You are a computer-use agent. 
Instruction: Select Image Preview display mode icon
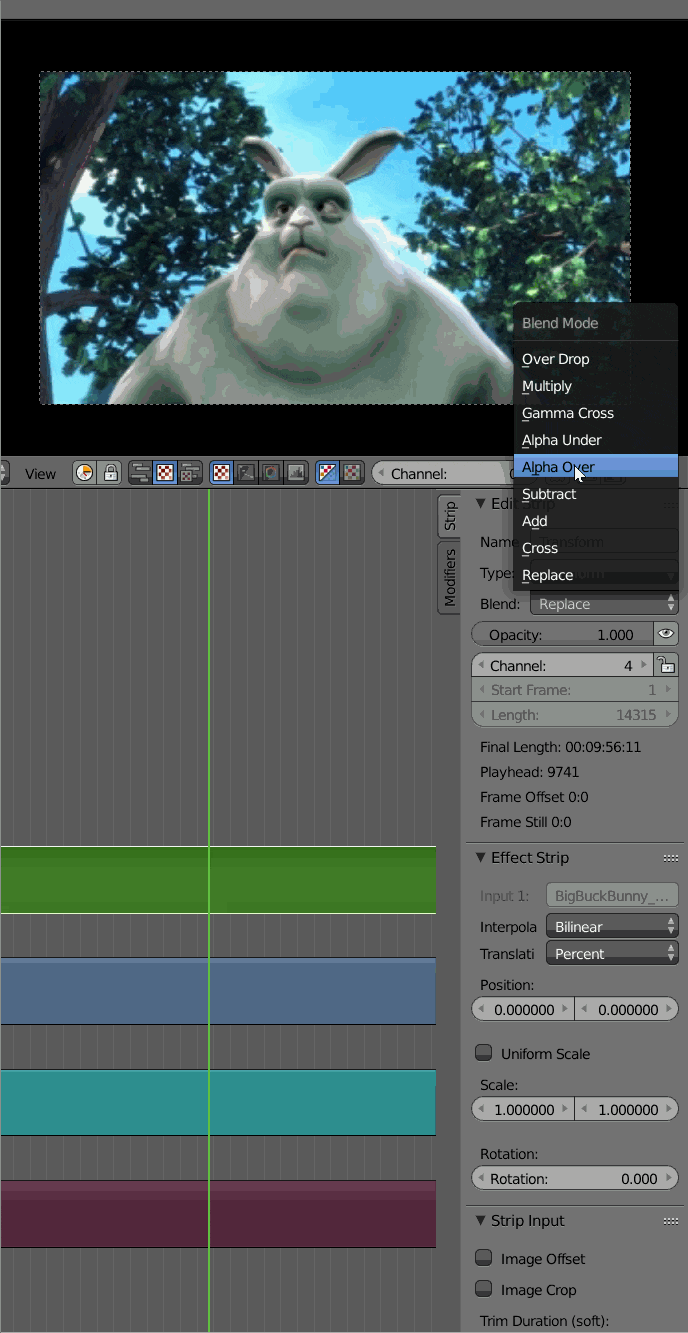pos(222,473)
